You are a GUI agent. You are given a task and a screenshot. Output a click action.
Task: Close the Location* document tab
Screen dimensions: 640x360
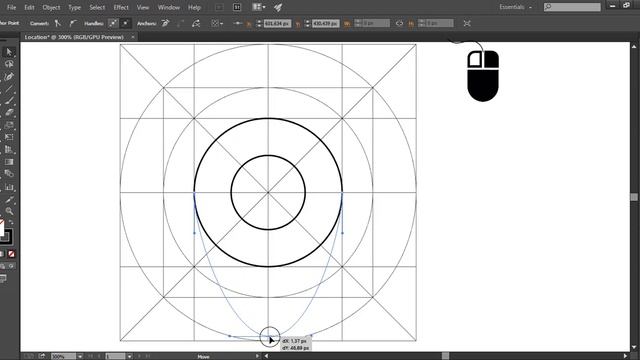(133, 37)
